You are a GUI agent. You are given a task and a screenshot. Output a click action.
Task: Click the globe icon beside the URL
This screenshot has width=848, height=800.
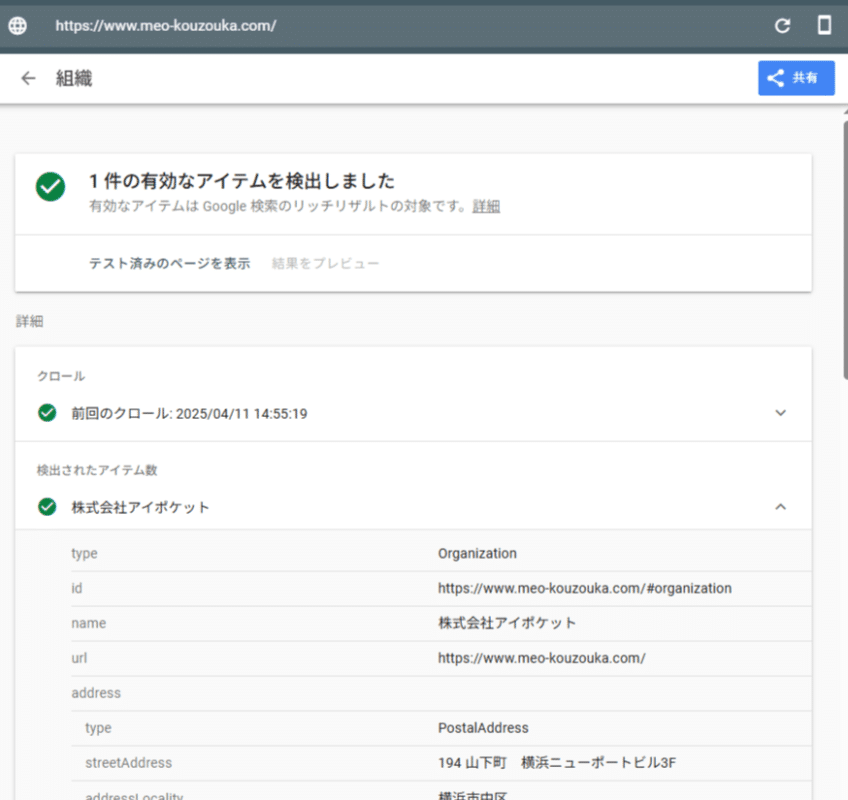[17, 26]
